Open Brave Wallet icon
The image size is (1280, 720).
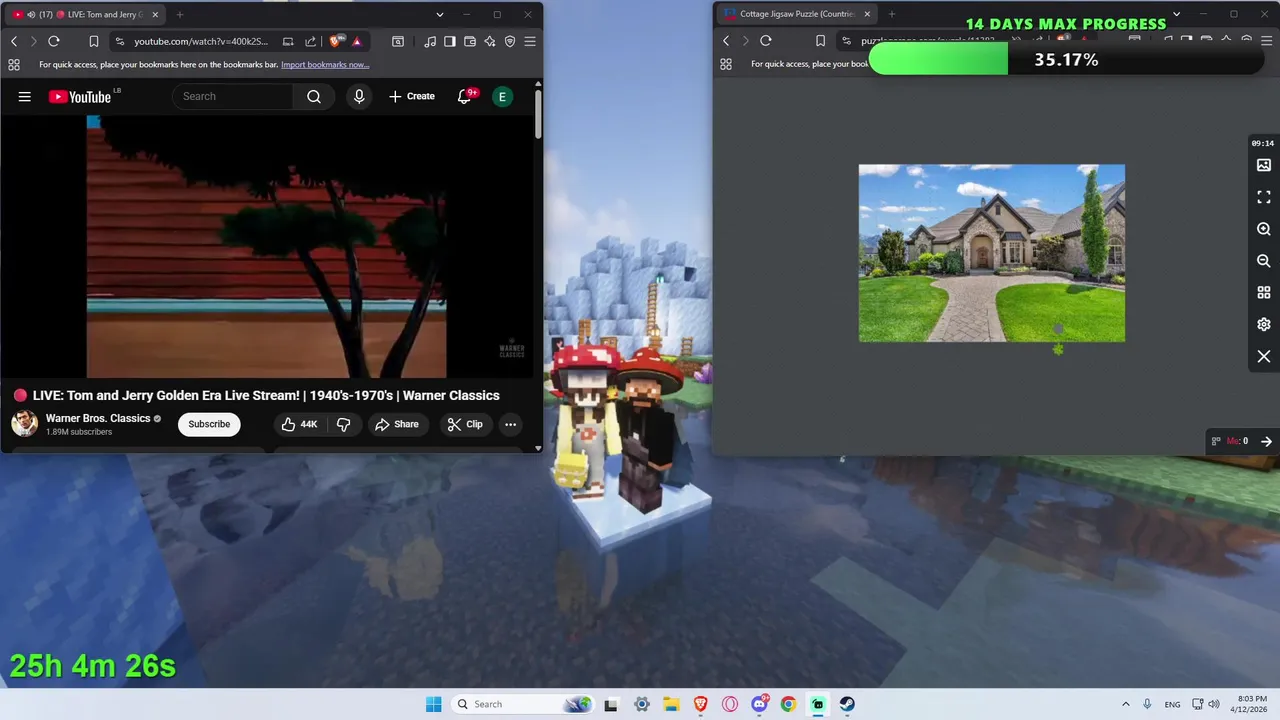click(x=470, y=41)
